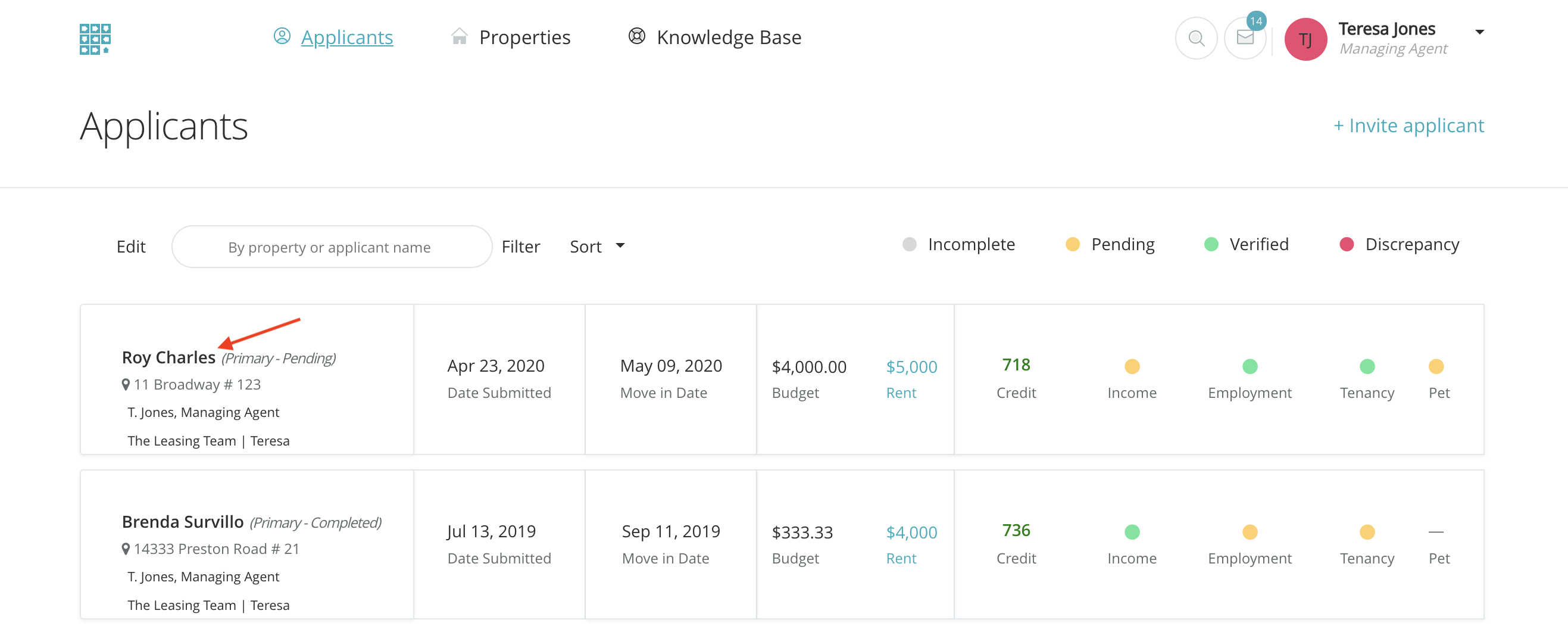Switch to the Knowledge Base tab

(728, 38)
